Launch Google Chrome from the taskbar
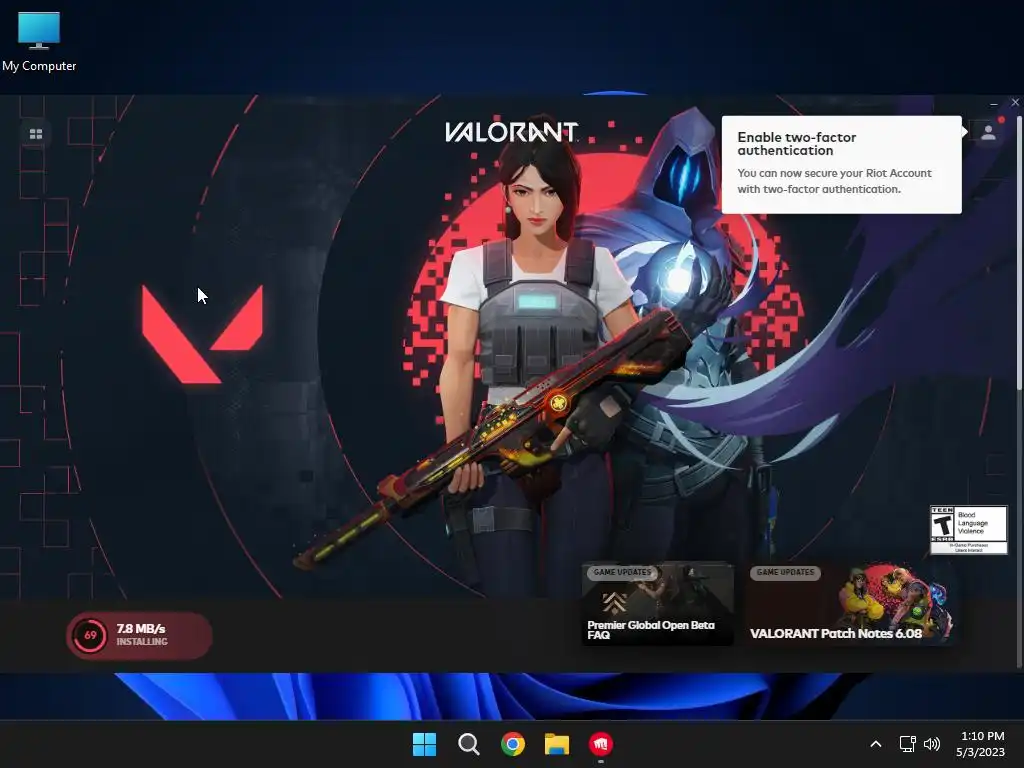 (513, 744)
